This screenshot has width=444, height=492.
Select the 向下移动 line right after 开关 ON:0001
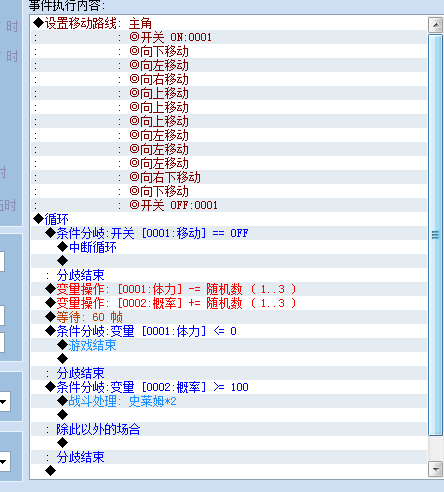pos(229,51)
